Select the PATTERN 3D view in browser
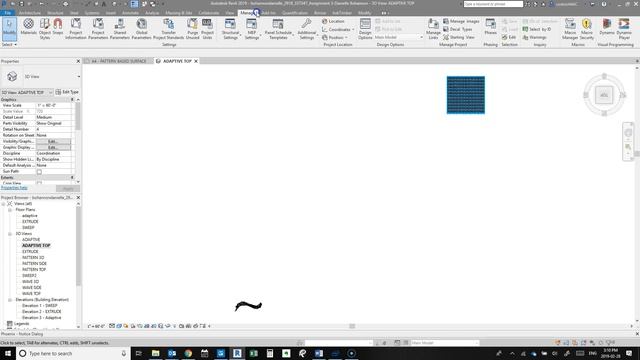This screenshot has width=640, height=360. (x=33, y=258)
